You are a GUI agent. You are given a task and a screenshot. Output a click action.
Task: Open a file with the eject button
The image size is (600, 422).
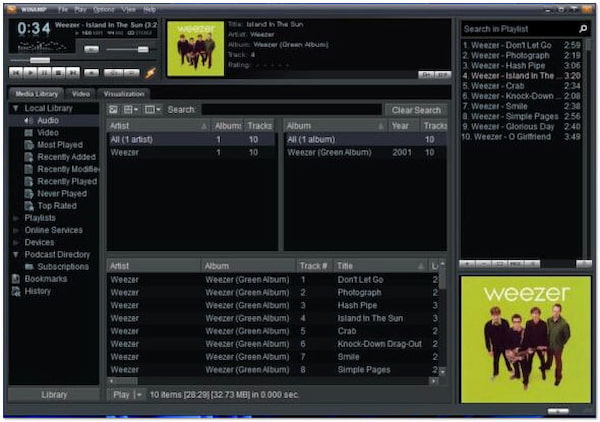pyautogui.click(x=91, y=72)
